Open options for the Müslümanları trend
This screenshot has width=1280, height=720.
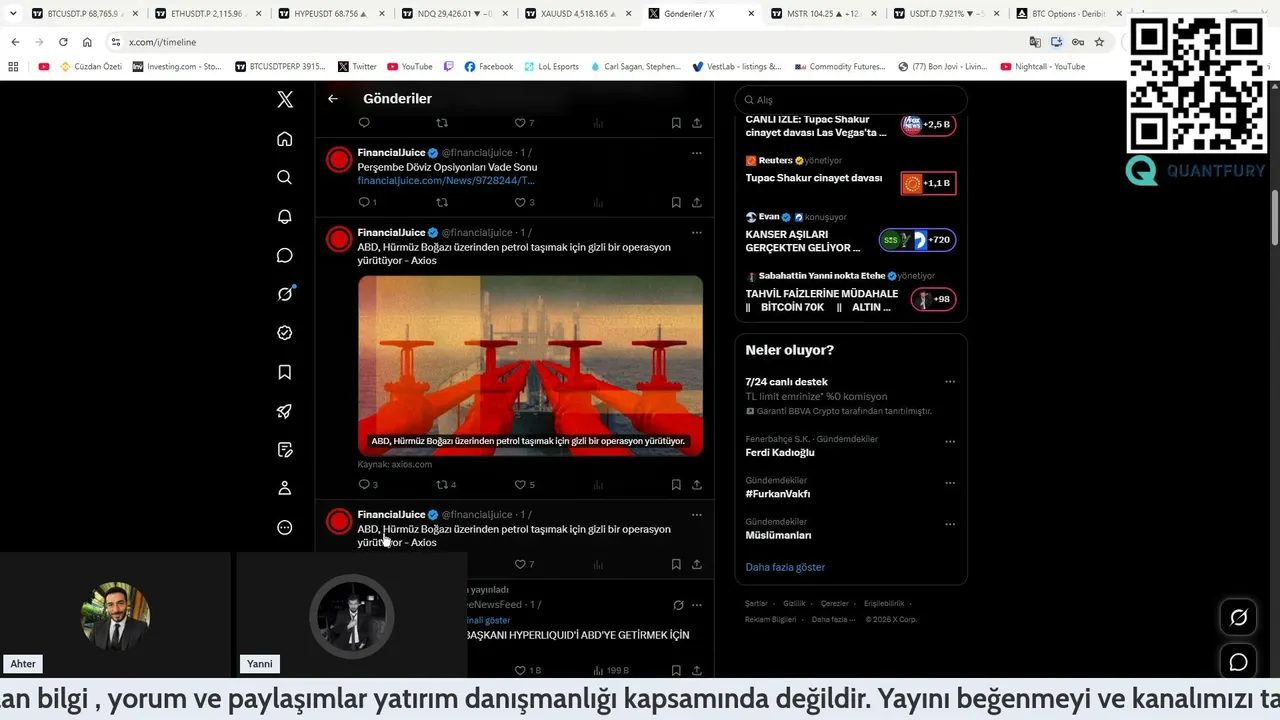(950, 524)
